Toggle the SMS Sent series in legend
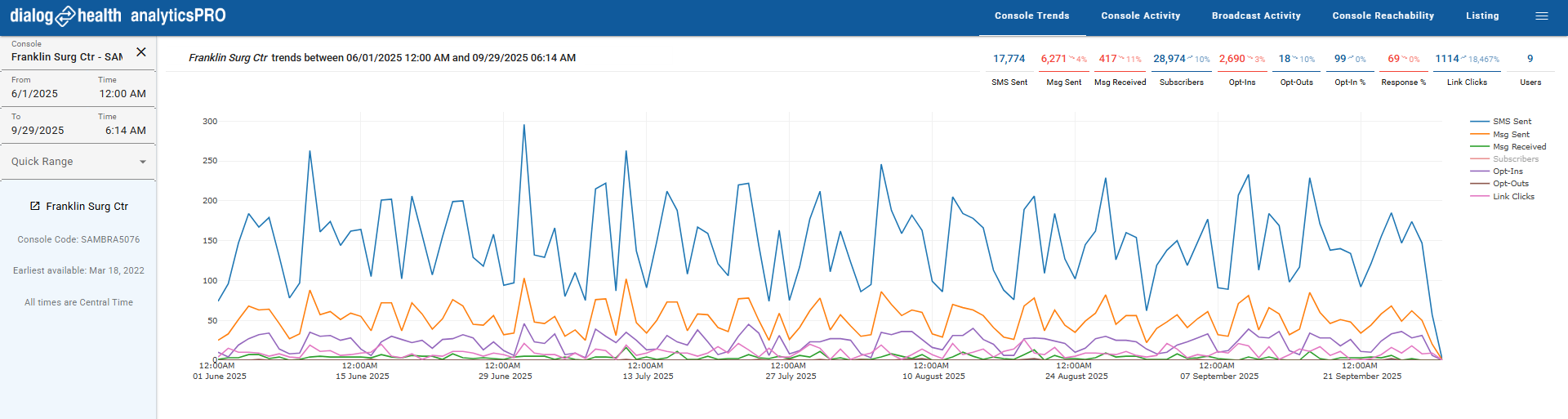 click(1512, 122)
